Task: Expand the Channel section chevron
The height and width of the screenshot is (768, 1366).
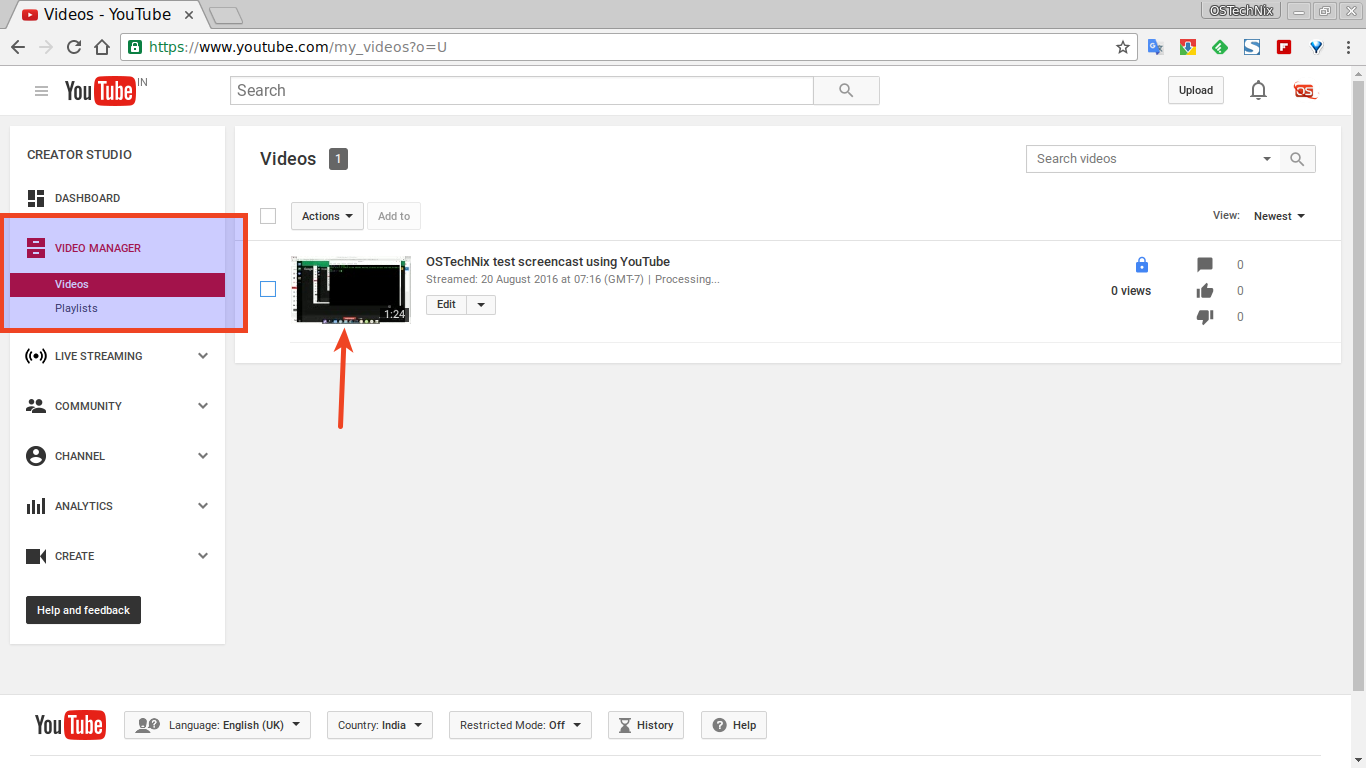Action: pos(203,456)
